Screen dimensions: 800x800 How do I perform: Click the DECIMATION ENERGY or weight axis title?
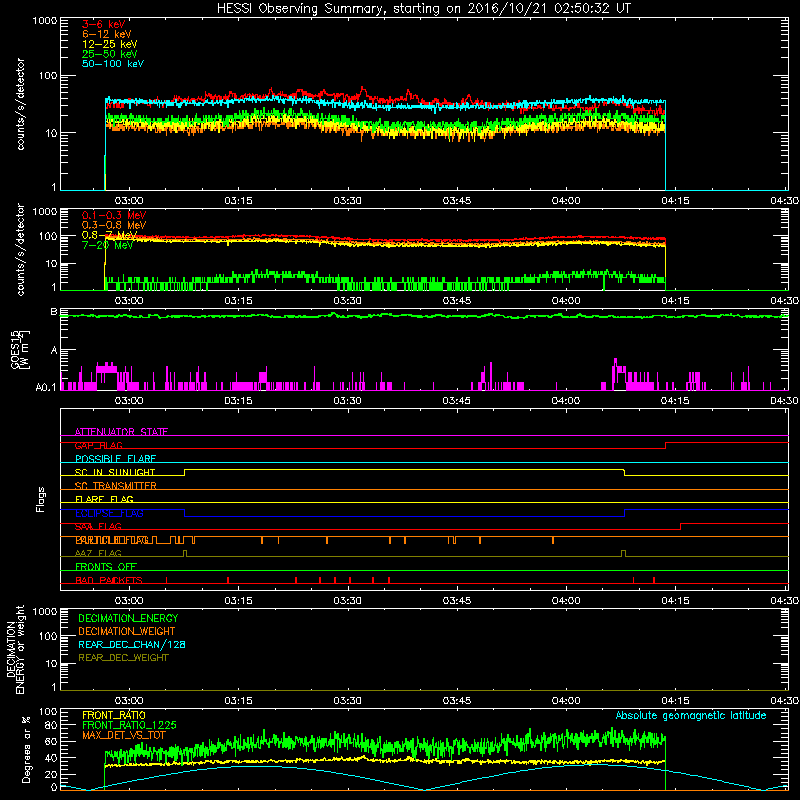[15, 649]
